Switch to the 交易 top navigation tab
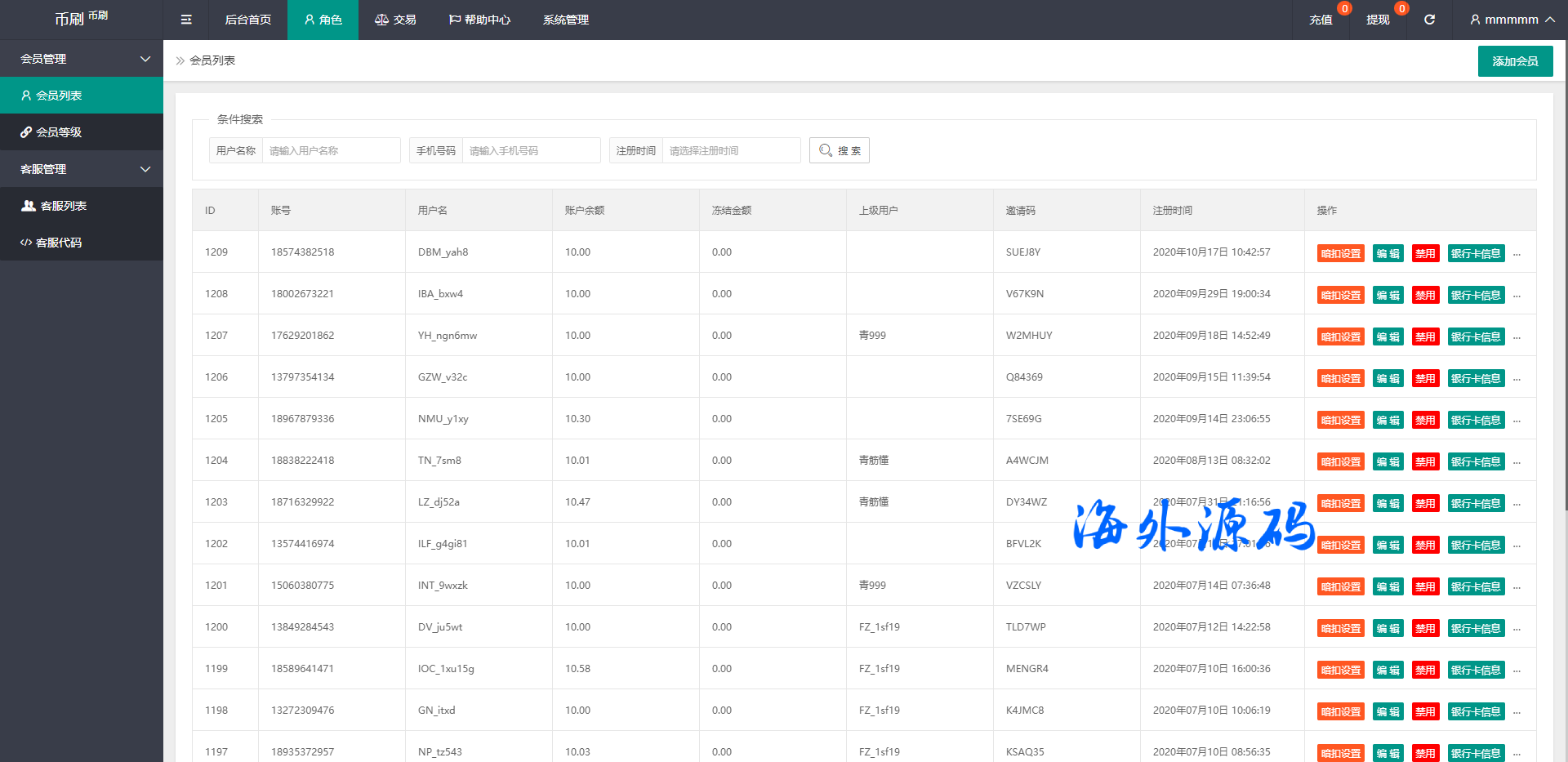 pyautogui.click(x=395, y=20)
